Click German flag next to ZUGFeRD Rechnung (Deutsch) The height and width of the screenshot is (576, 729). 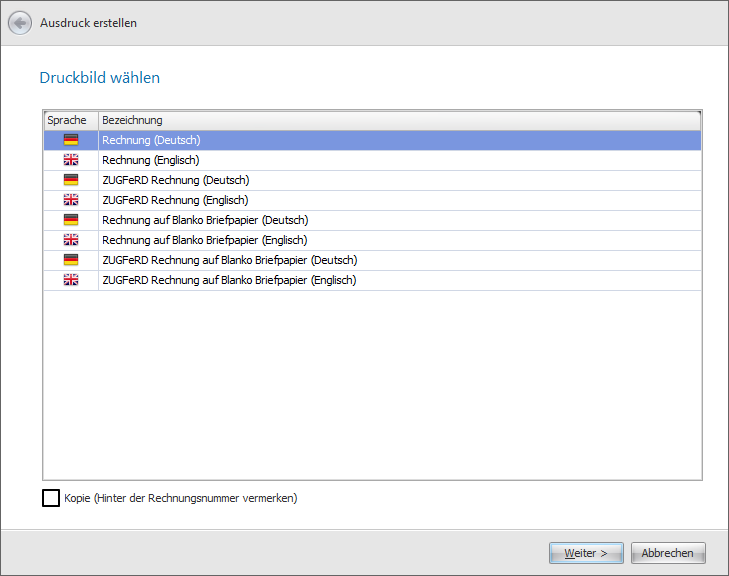click(71, 180)
